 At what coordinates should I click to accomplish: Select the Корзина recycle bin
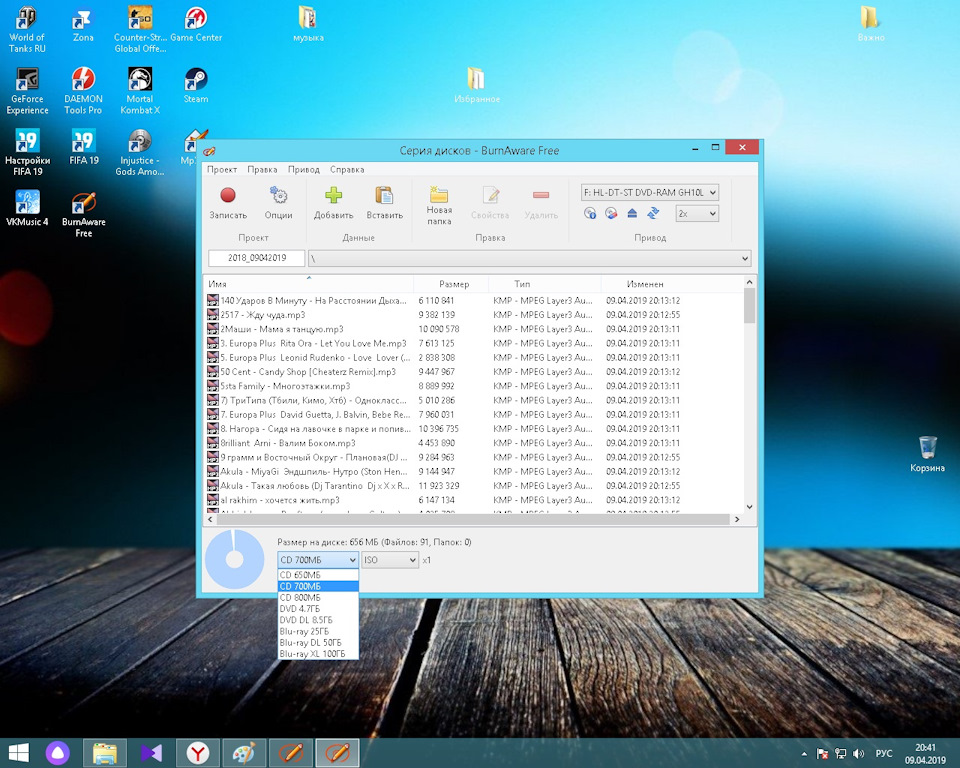click(928, 454)
